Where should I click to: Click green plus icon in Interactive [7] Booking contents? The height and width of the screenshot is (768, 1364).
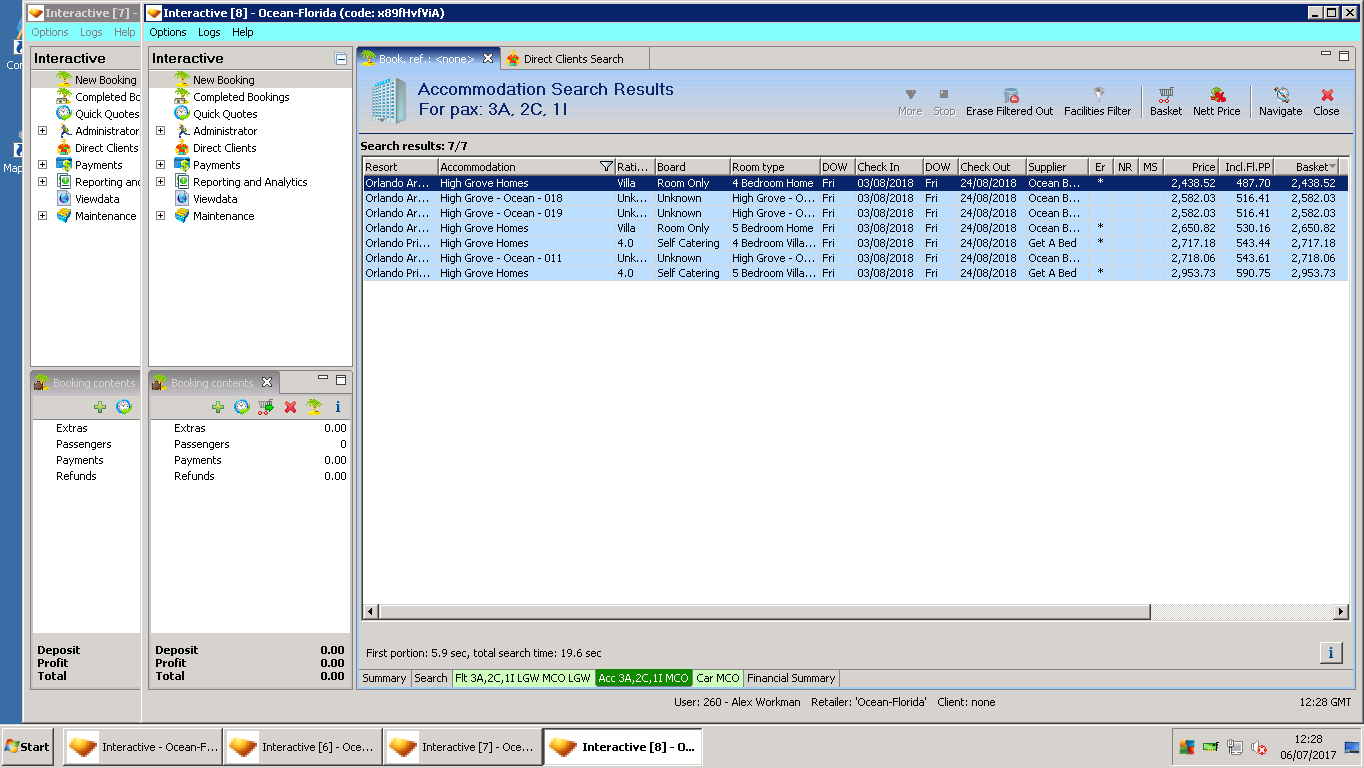(x=100, y=407)
